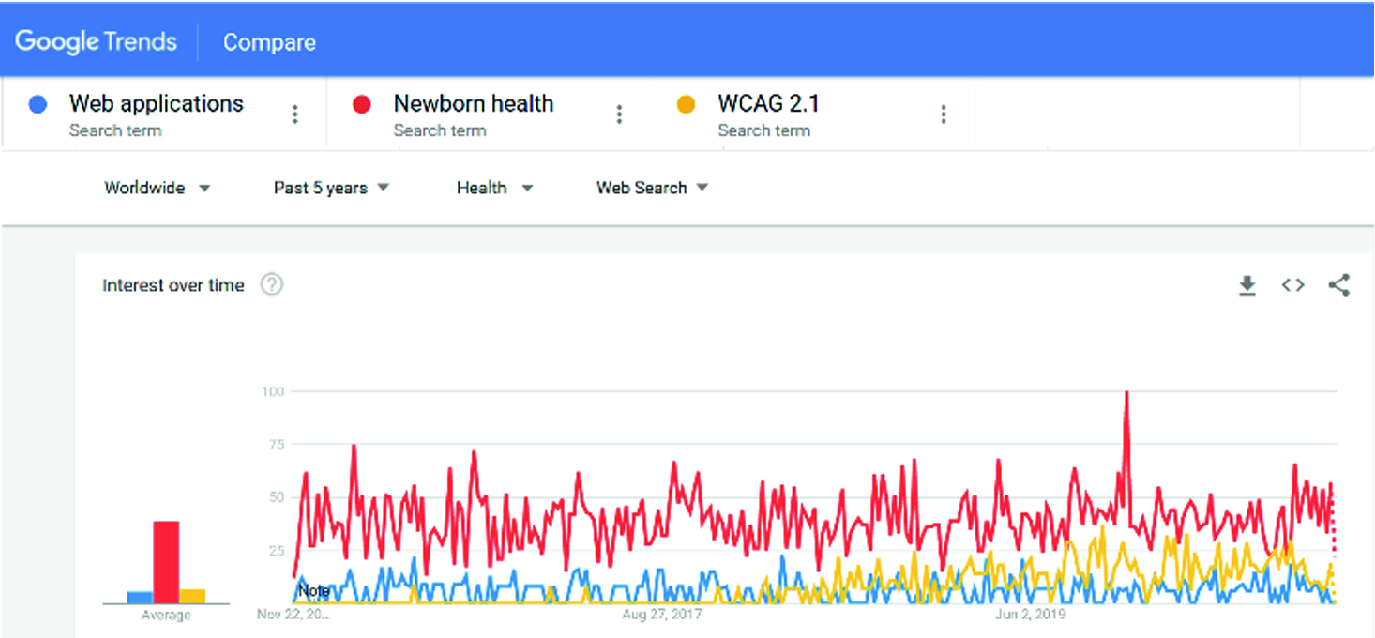Click the red dot for Newborn health
The height and width of the screenshot is (638, 1375).
point(363,104)
